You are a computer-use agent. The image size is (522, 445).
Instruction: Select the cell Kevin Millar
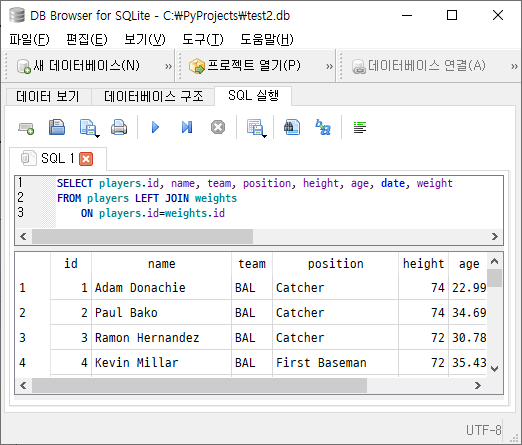tap(161, 363)
